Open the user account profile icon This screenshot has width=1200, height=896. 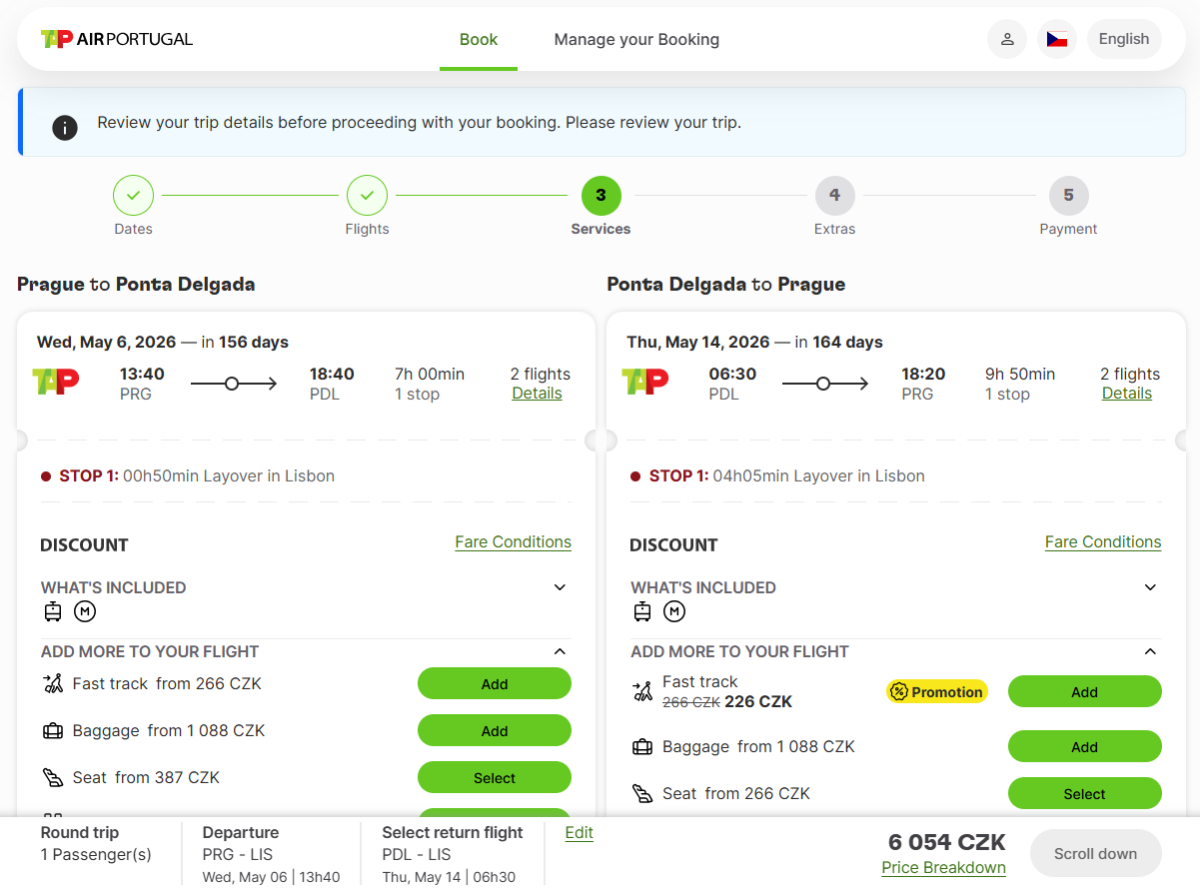pyautogui.click(x=1007, y=39)
